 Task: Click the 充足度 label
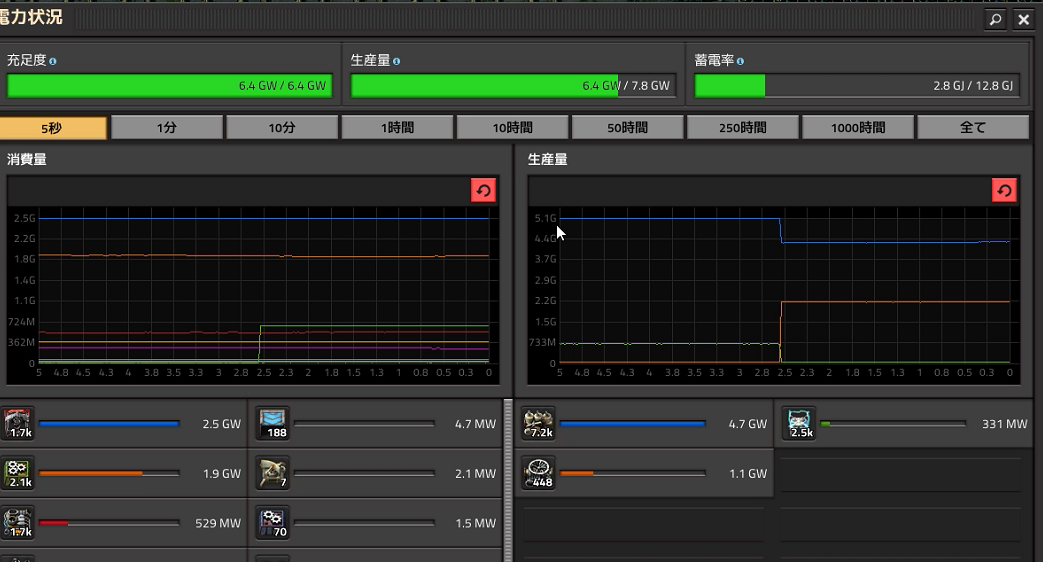click(x=27, y=61)
